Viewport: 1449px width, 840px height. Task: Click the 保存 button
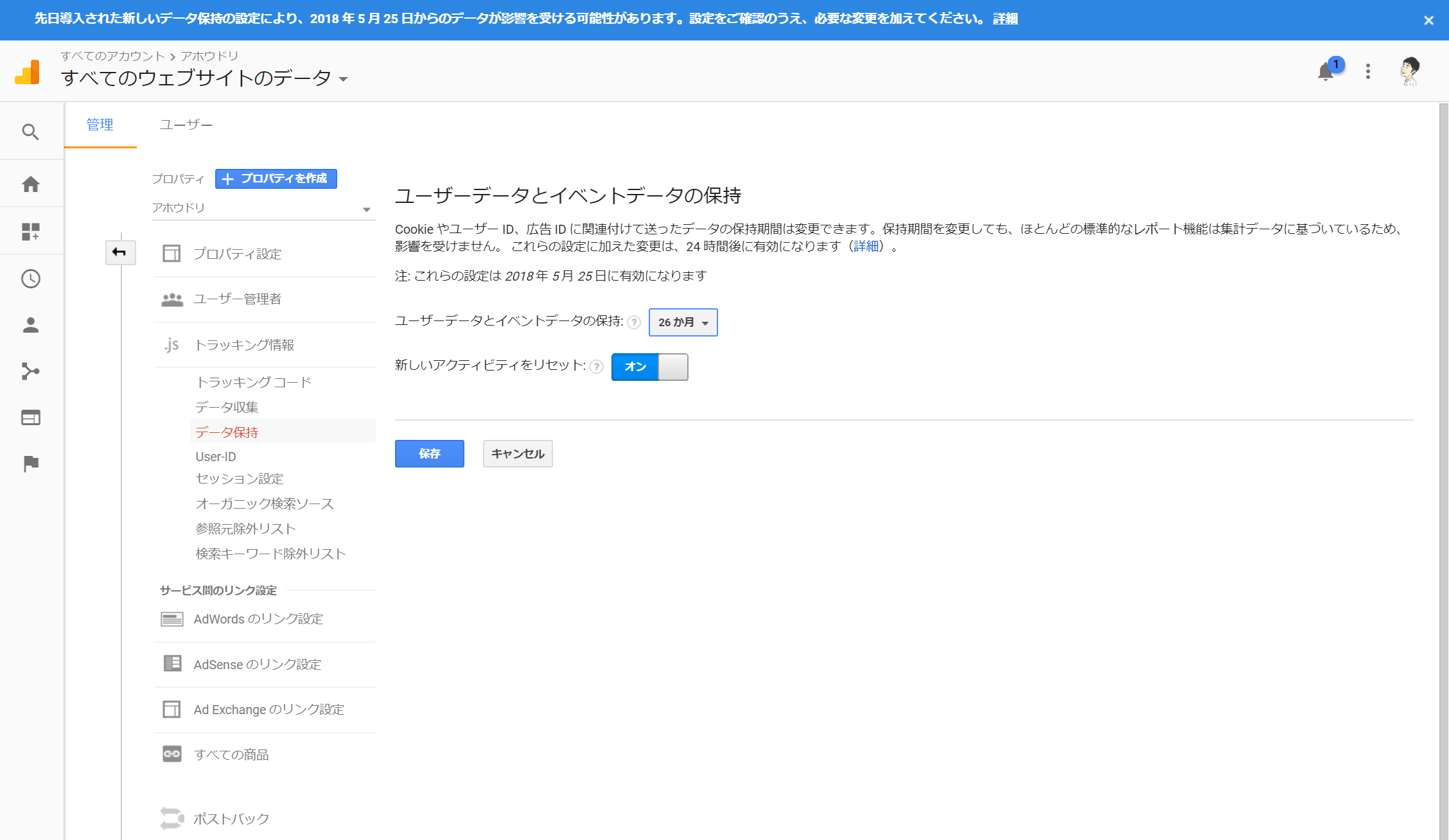pyautogui.click(x=430, y=454)
